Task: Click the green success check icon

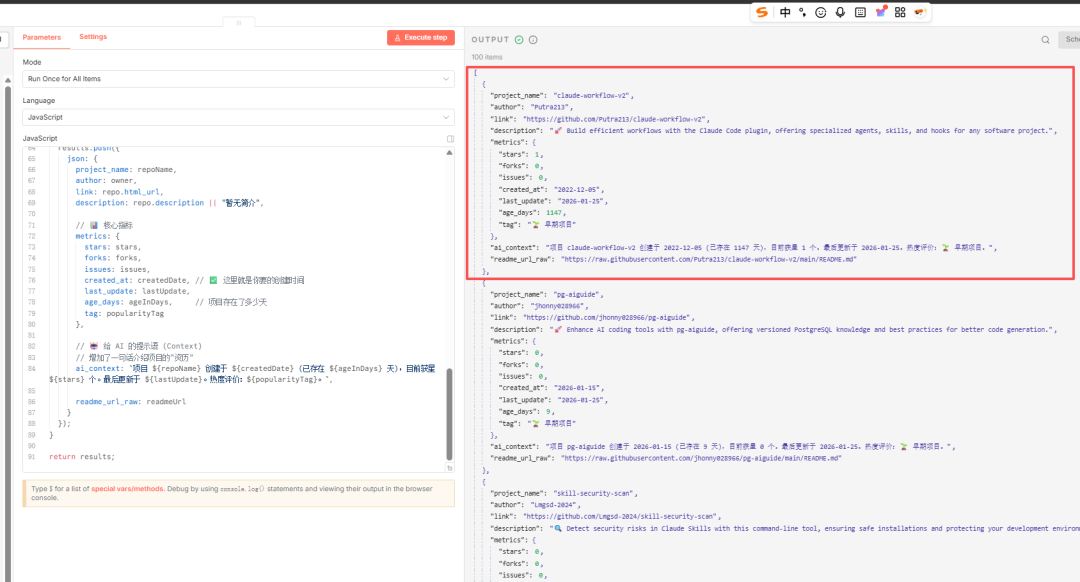Action: (519, 40)
